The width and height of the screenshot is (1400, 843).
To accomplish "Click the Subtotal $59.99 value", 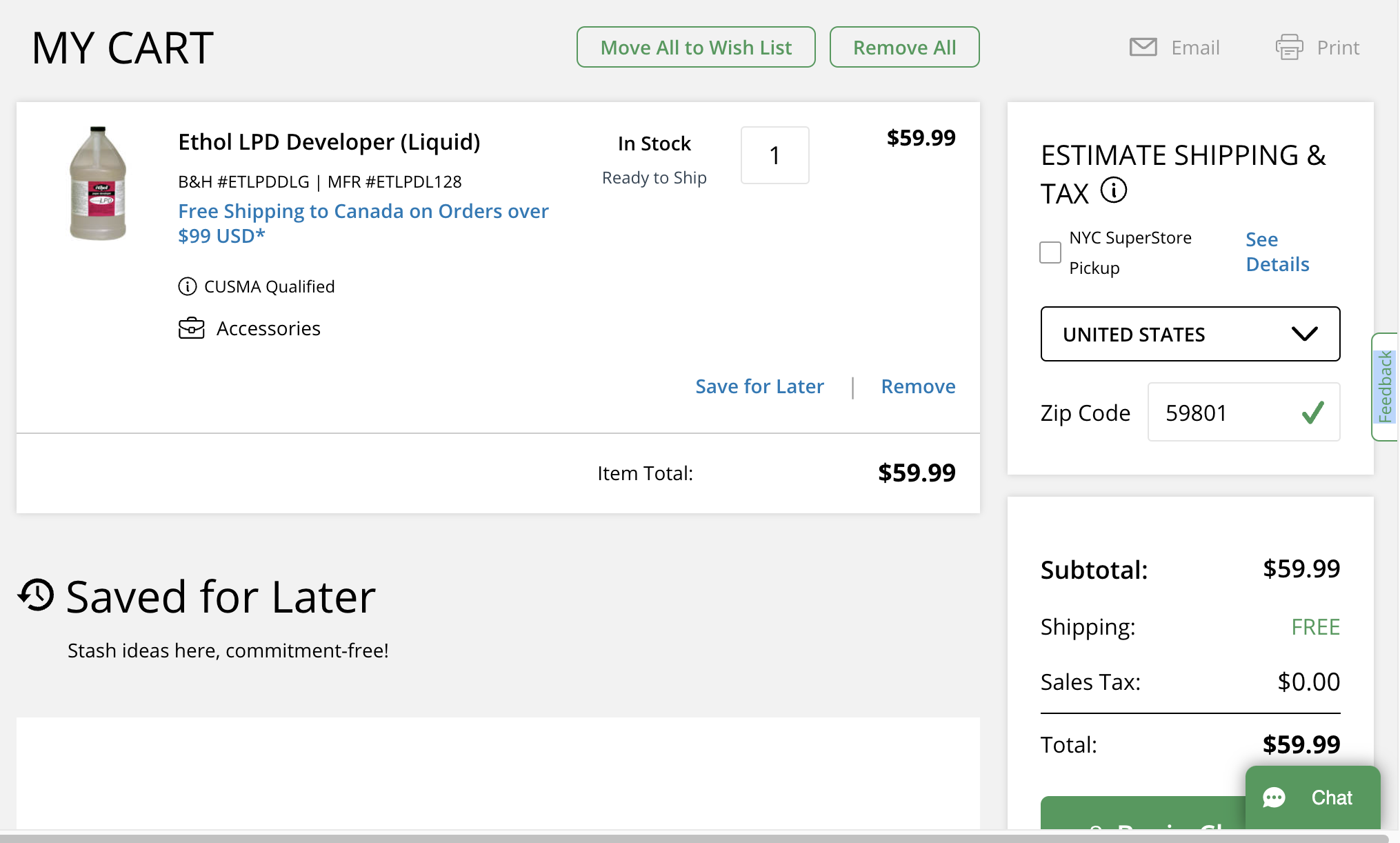I will [x=1301, y=568].
